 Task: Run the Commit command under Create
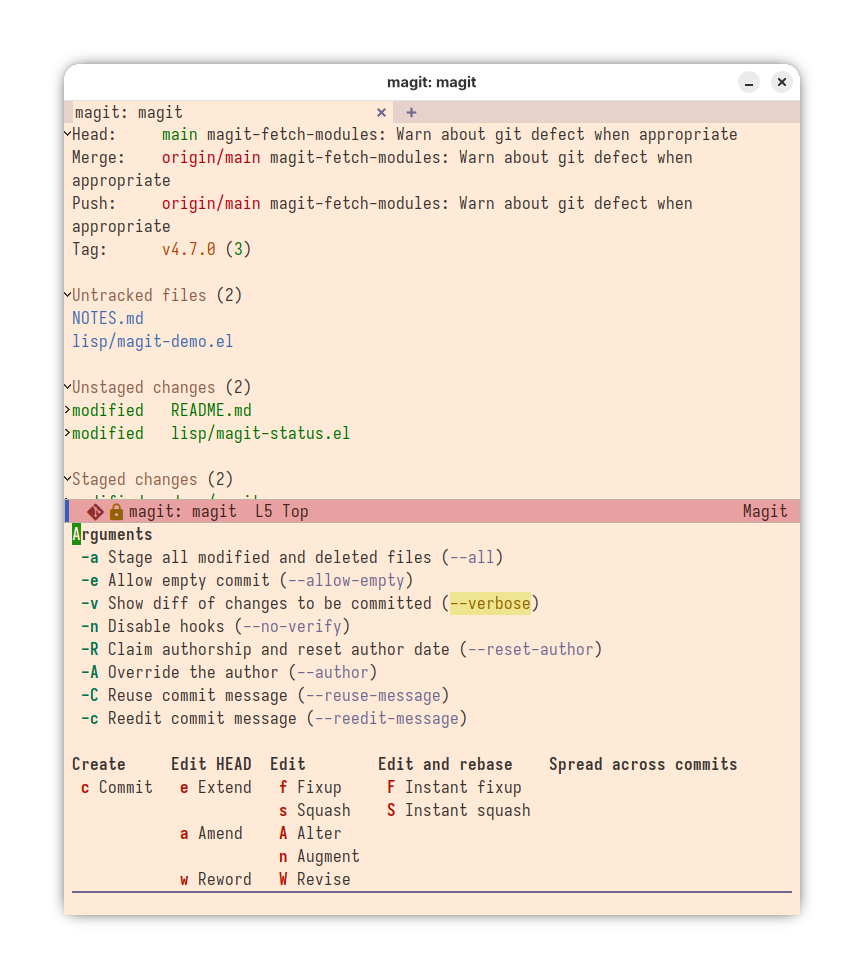point(117,788)
